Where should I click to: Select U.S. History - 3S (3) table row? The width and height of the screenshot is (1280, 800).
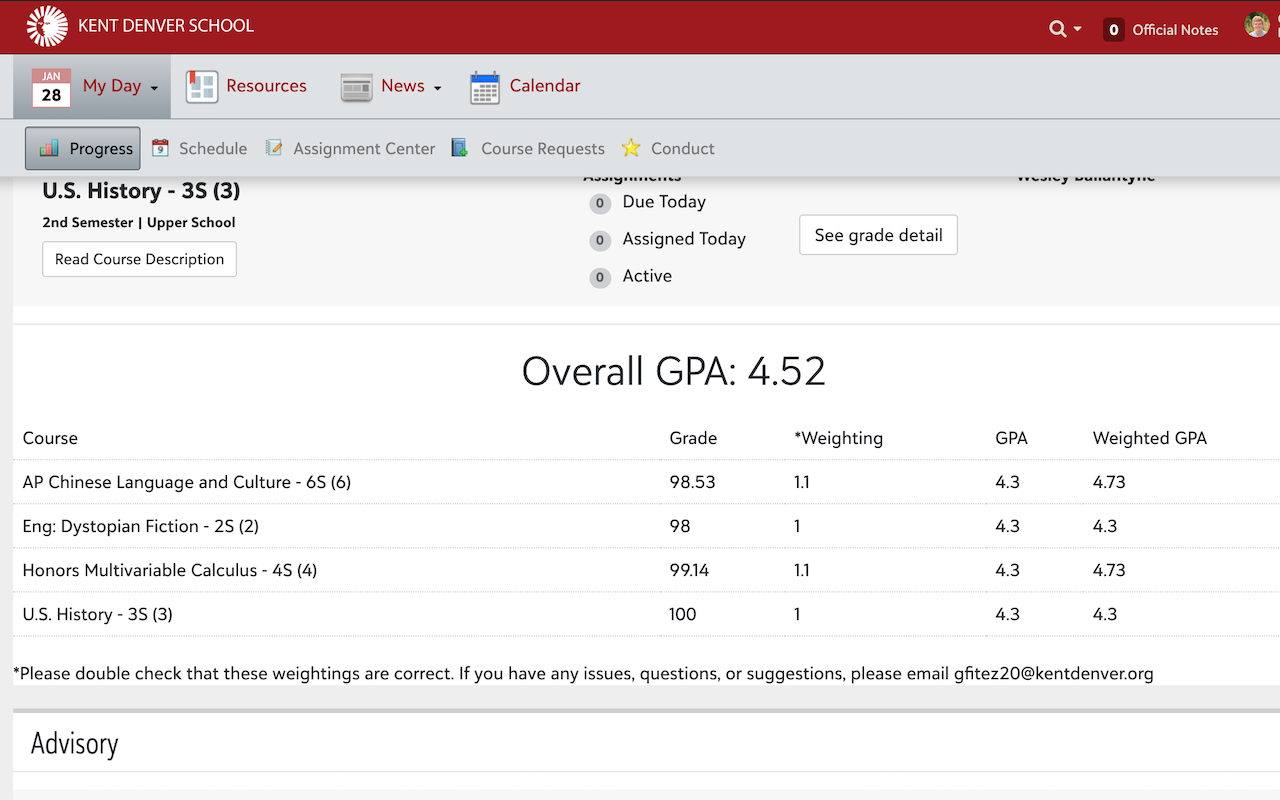[646, 614]
